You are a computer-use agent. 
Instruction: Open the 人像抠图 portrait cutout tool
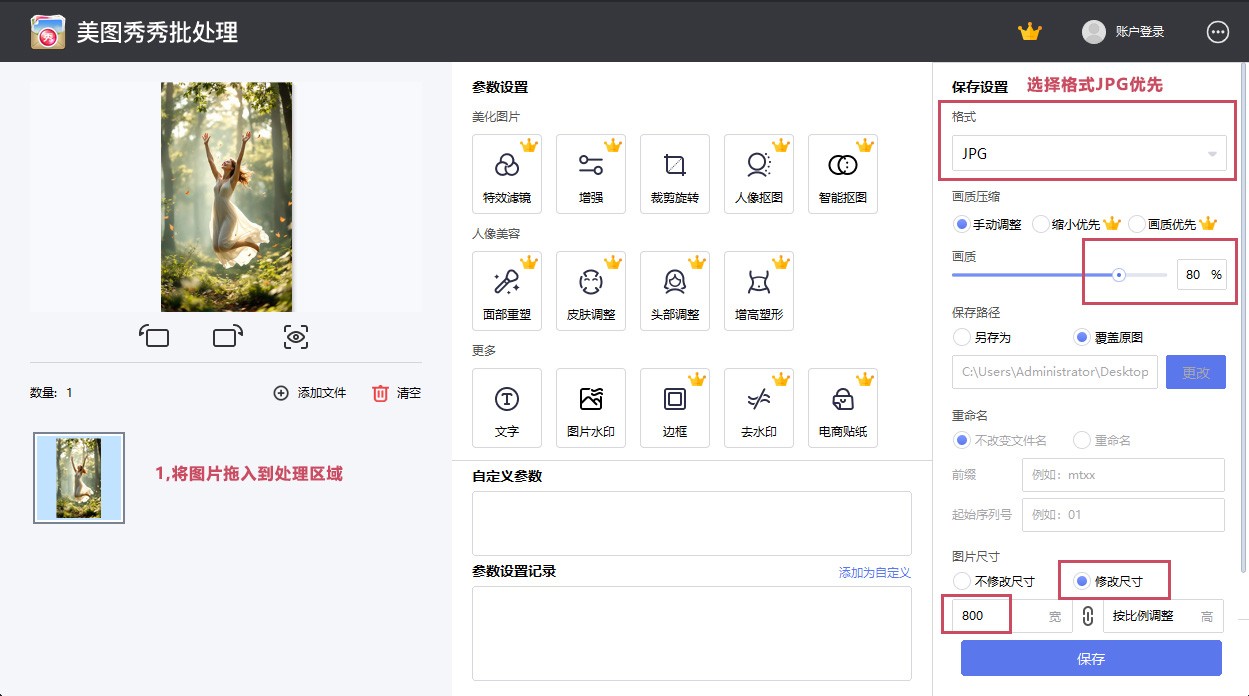(758, 174)
